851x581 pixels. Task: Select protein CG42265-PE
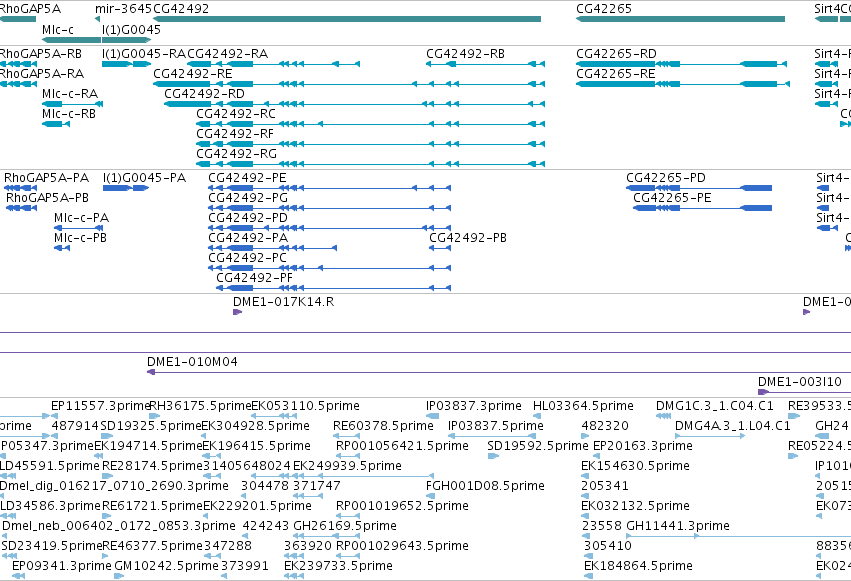[702, 208]
